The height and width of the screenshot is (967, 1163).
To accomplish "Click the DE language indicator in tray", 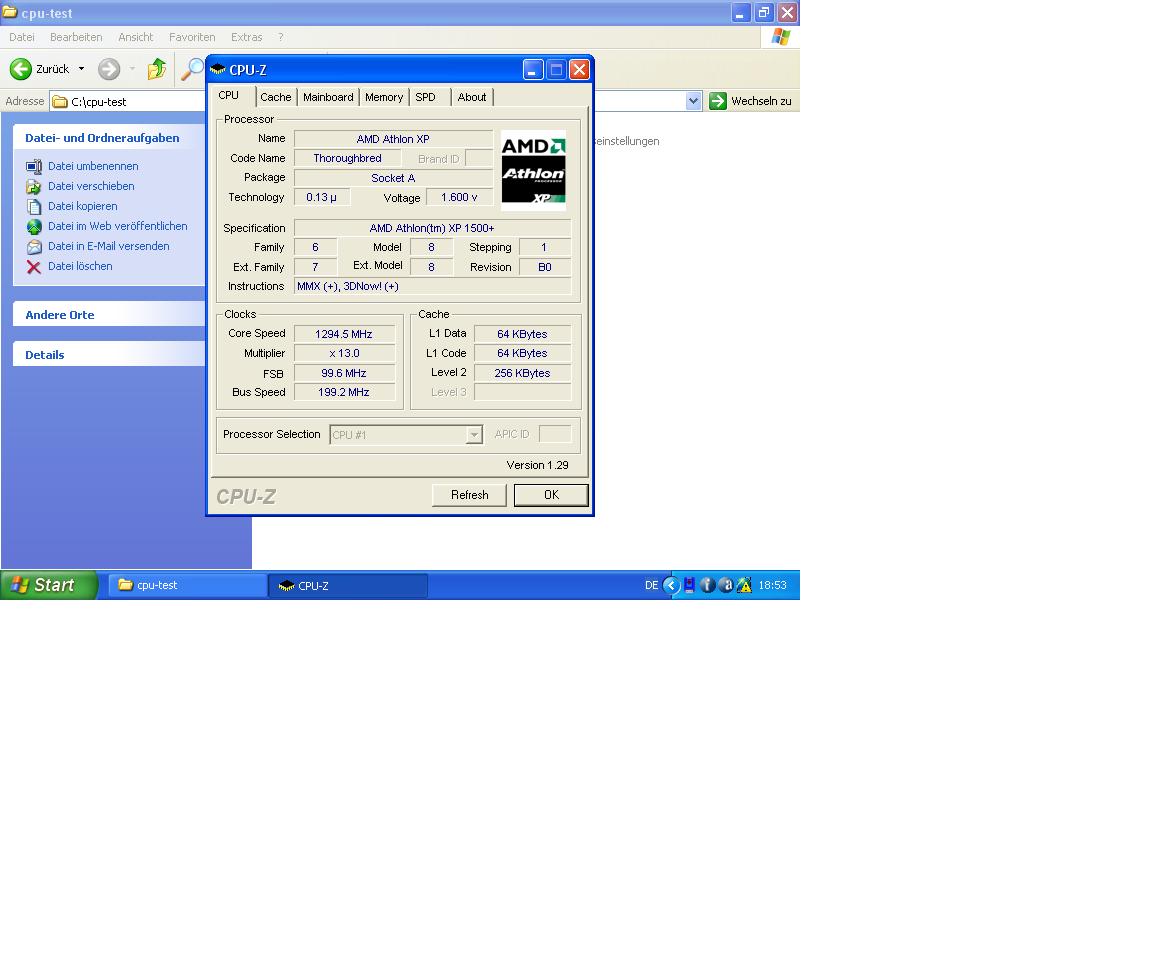I will [x=651, y=585].
